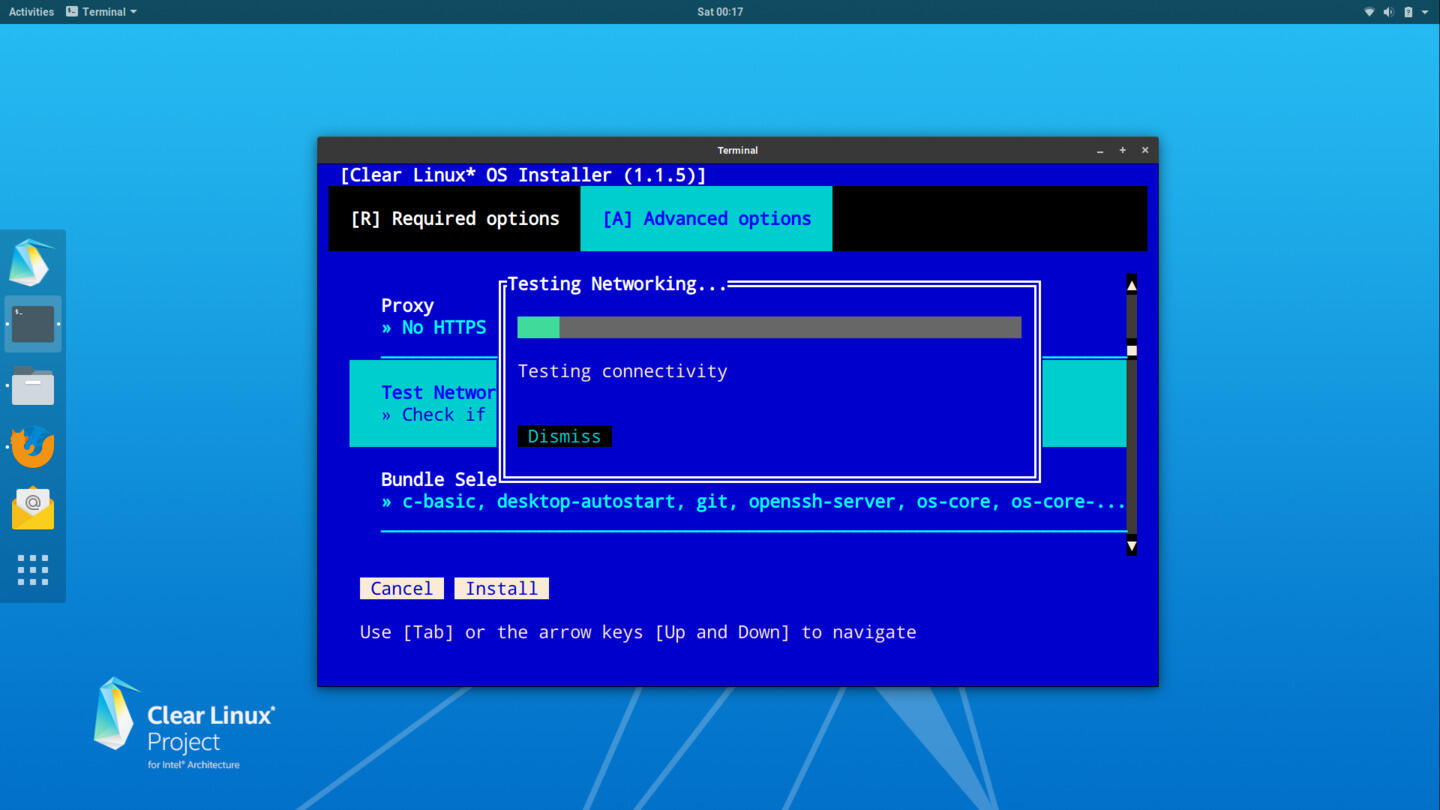
Task: Click the scrollbar down arrow
Action: (1131, 546)
